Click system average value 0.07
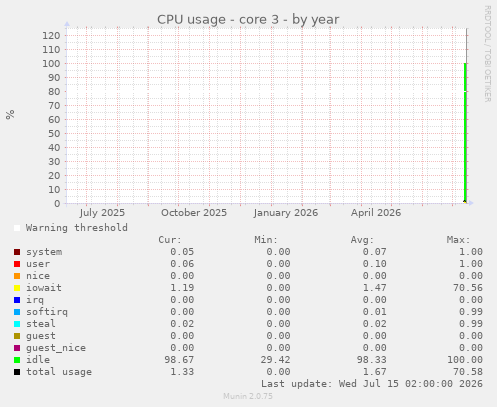Viewport: 497px width, 407px height. tap(375, 252)
